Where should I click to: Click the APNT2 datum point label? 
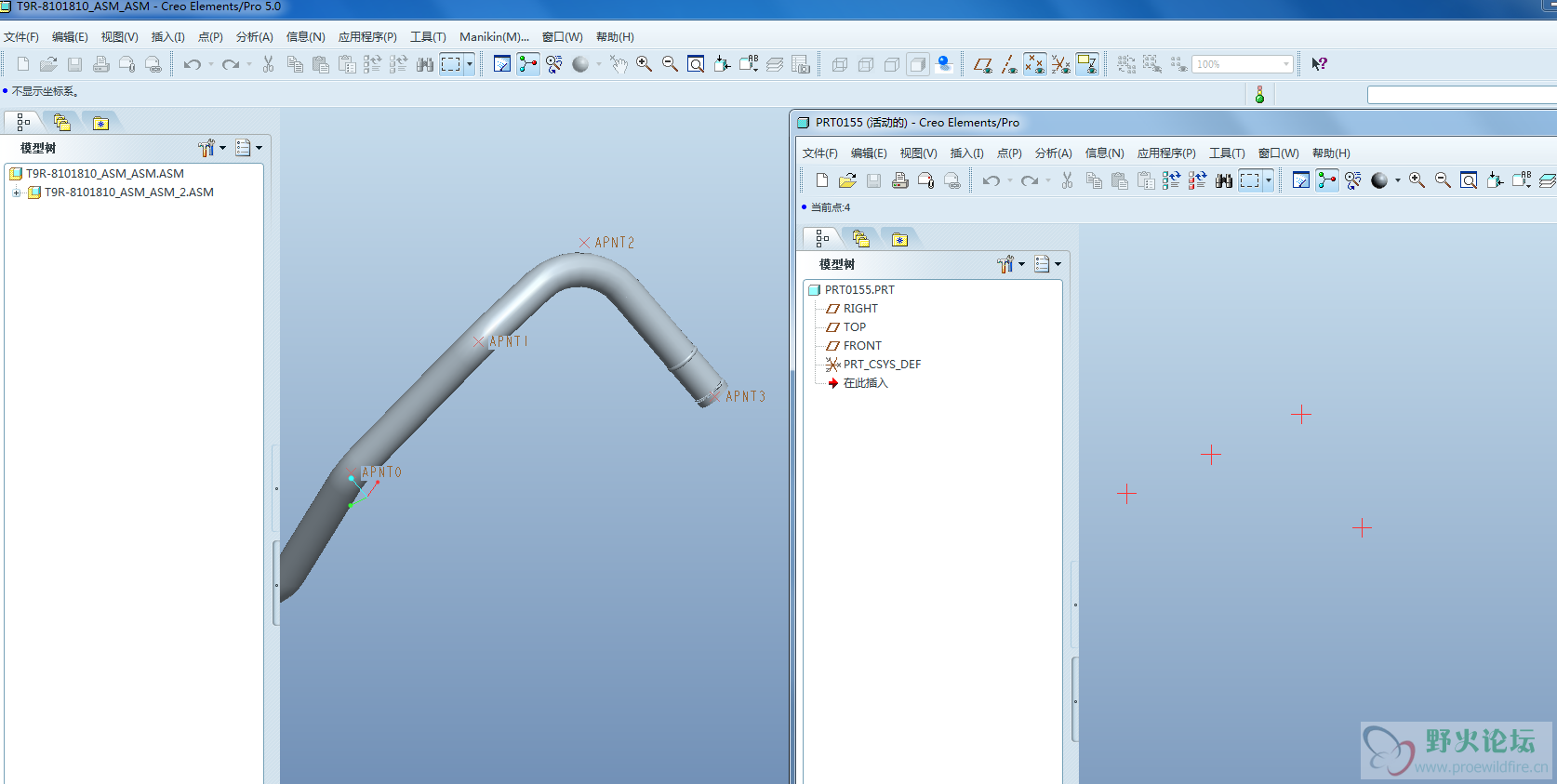coord(614,243)
